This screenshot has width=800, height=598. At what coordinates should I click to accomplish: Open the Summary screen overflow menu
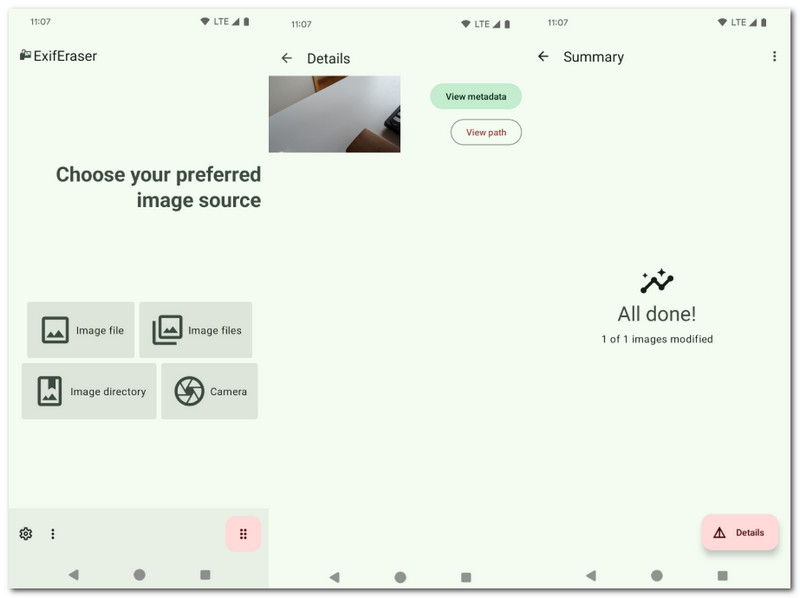[x=774, y=57]
